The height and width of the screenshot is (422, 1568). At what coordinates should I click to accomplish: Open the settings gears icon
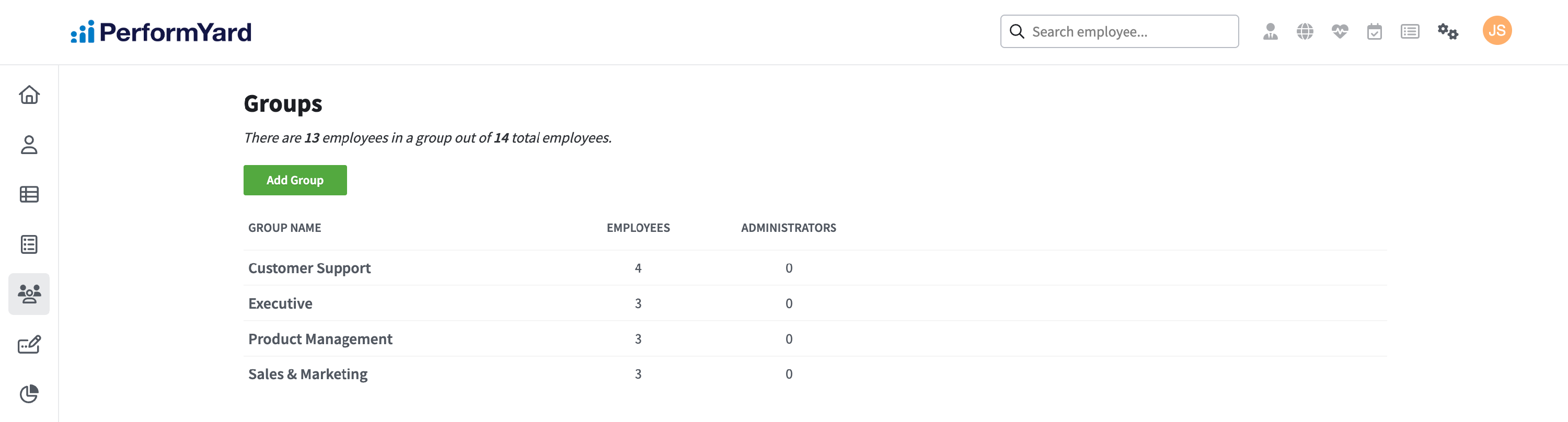[1447, 32]
